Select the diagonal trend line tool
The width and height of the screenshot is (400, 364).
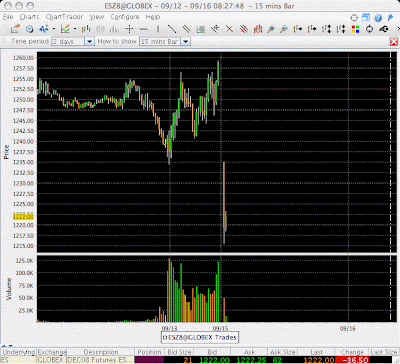click(172, 29)
